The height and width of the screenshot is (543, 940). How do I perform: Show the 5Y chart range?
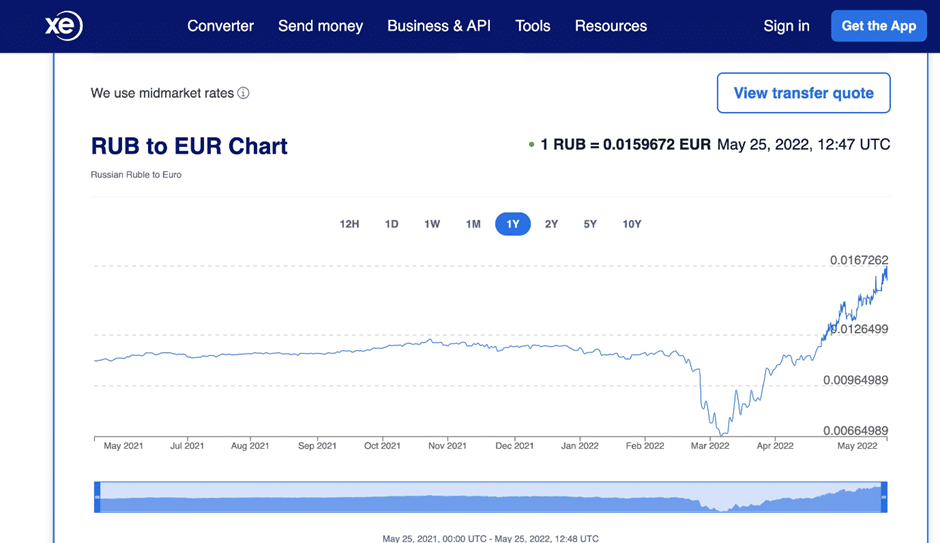(590, 224)
